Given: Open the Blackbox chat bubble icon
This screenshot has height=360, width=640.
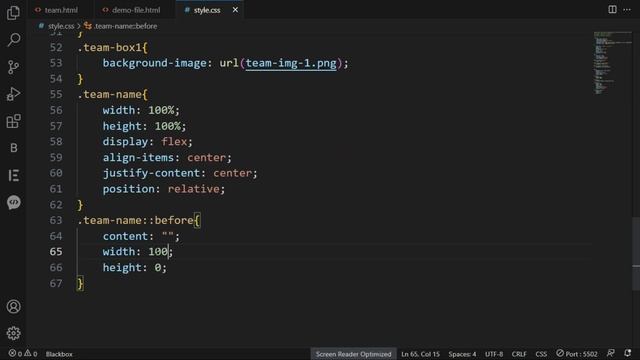Looking at the screenshot, I should [x=13, y=202].
